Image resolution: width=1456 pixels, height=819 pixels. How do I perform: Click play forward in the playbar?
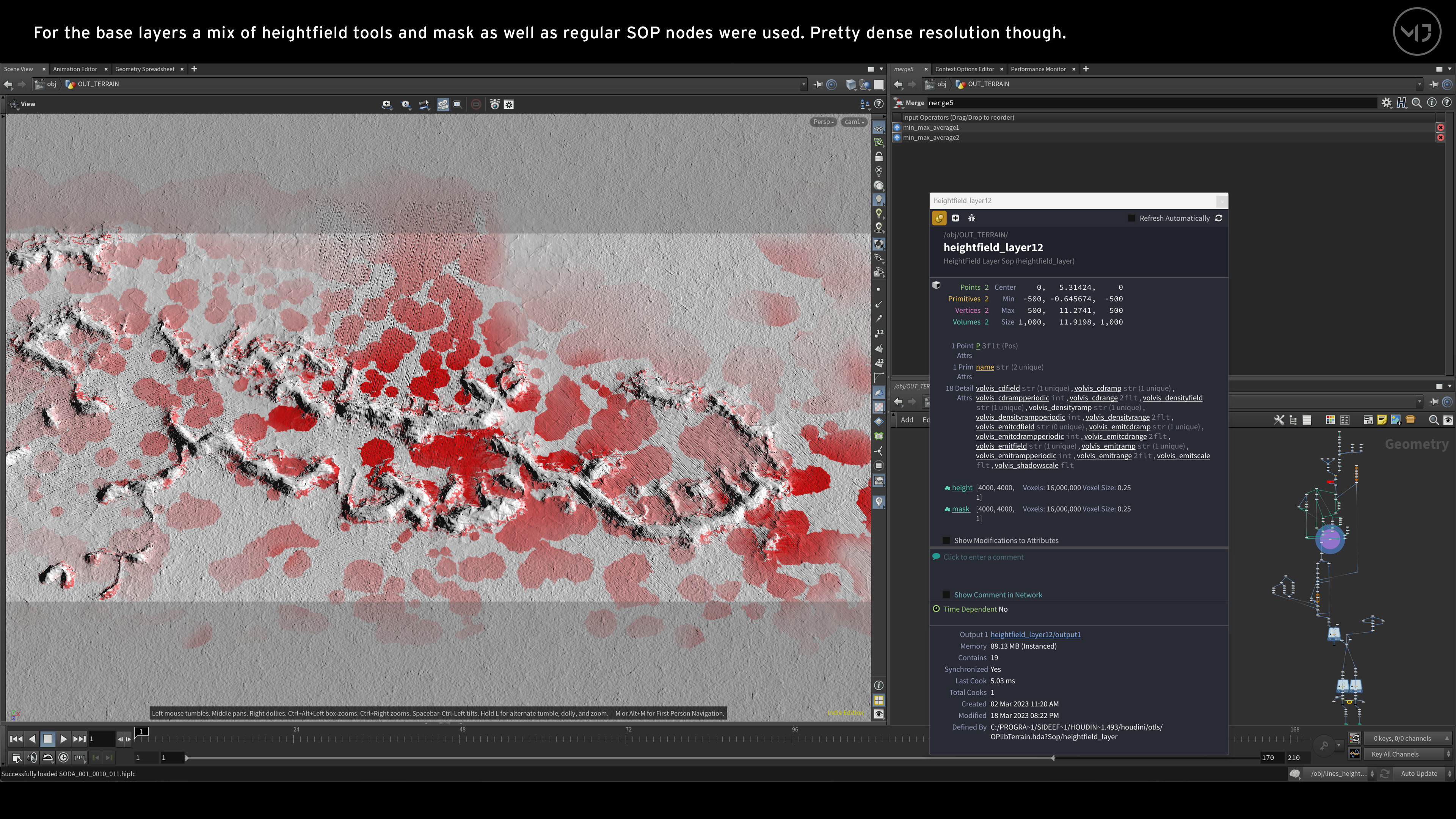tap(63, 739)
